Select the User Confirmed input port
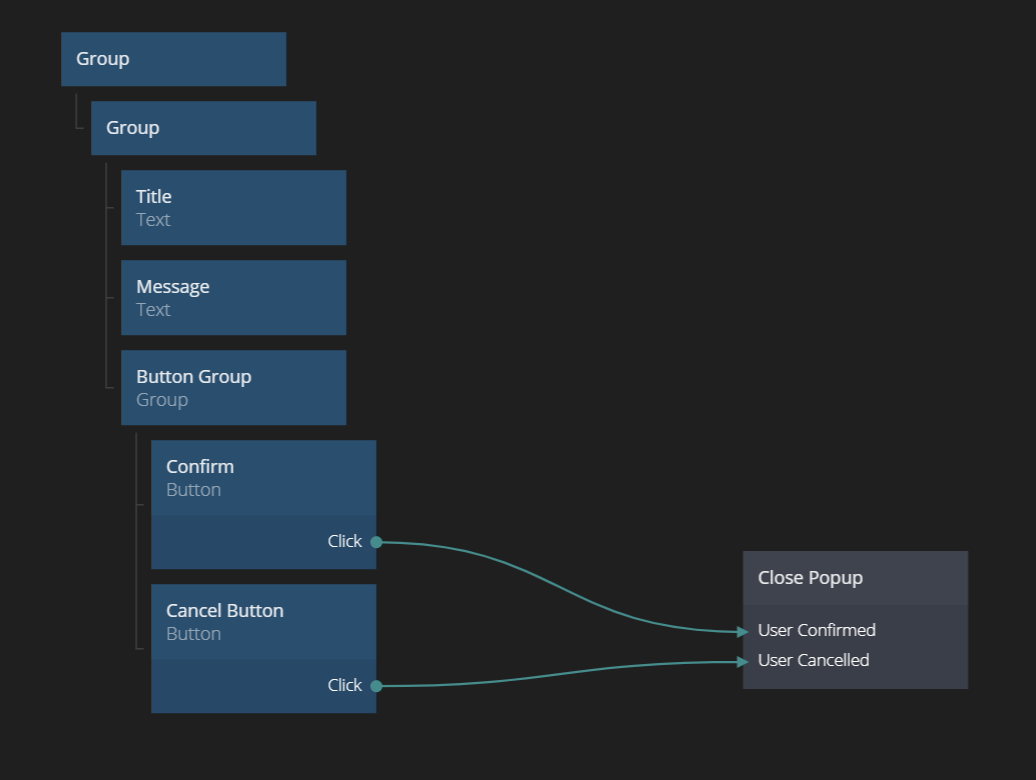1036x780 pixels. tap(817, 630)
